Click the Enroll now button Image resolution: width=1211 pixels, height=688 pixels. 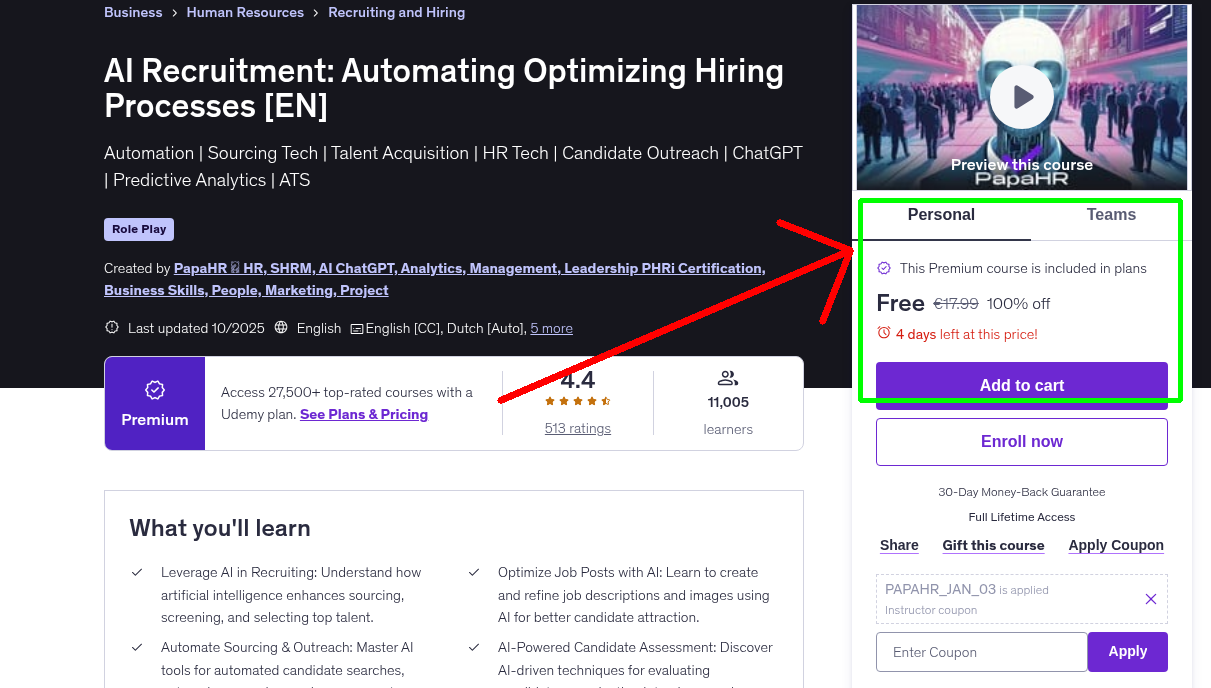pos(1021,441)
